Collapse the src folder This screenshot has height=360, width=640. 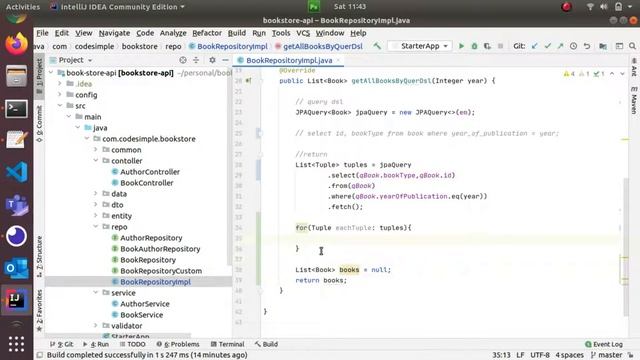coord(60,106)
